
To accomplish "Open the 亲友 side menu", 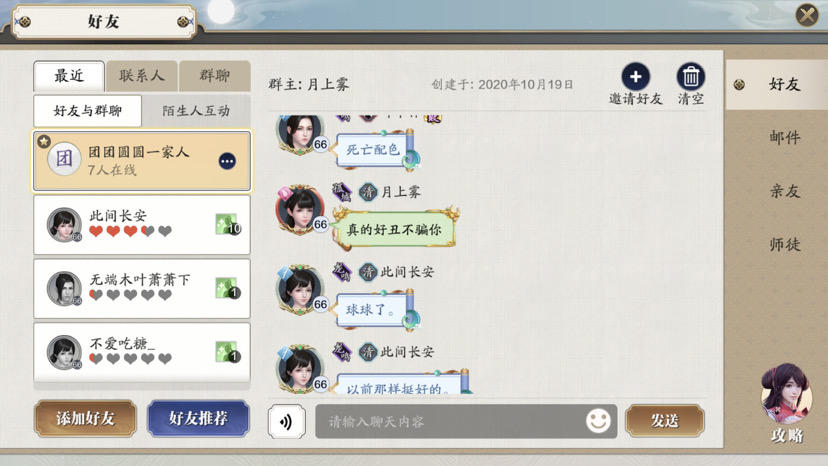I will coord(784,191).
